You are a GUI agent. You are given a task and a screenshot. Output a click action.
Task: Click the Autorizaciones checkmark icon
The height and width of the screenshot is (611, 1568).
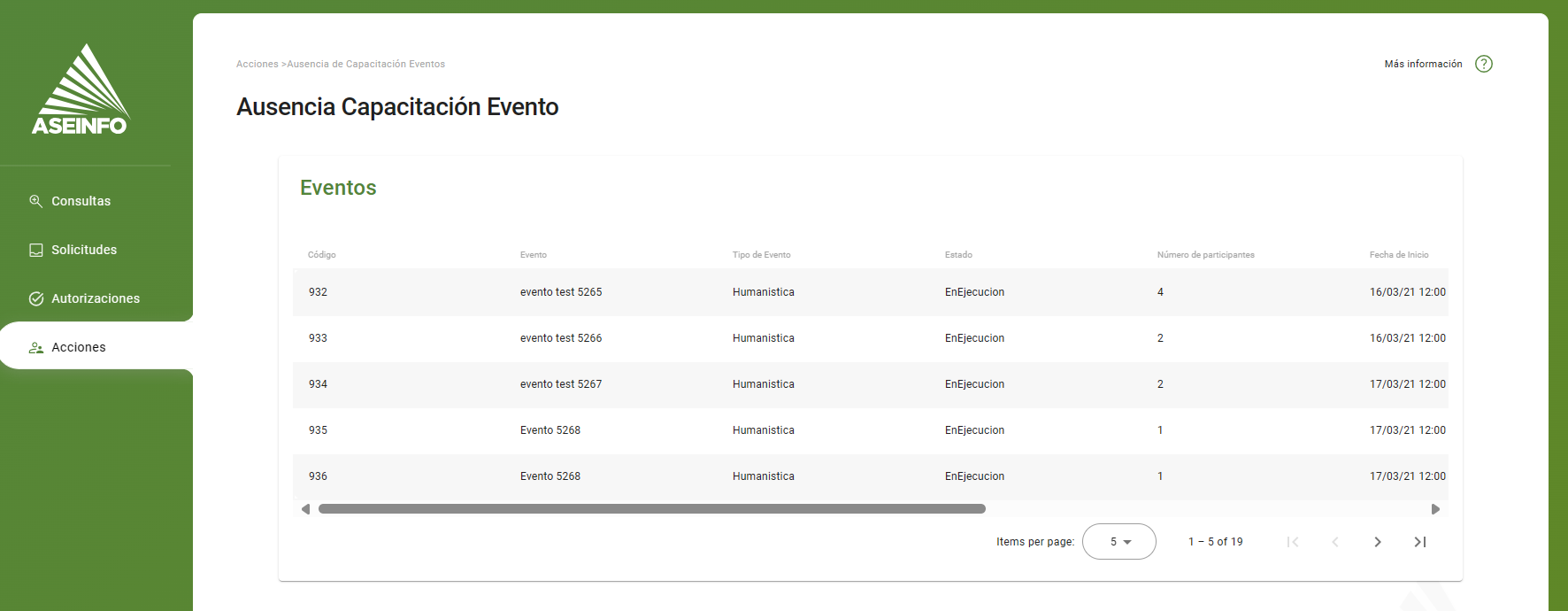click(36, 298)
